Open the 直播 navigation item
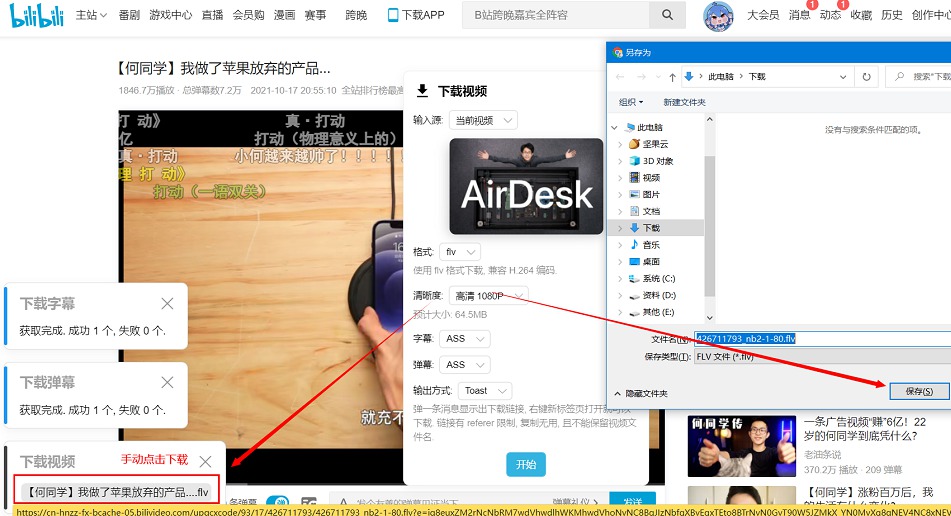This screenshot has width=951, height=516. coord(212,15)
